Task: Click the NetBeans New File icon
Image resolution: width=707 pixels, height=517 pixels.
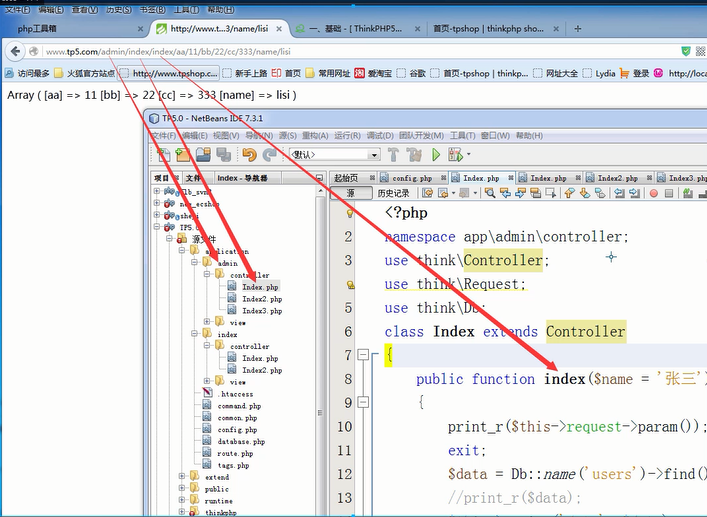Action: pyautogui.click(x=164, y=155)
